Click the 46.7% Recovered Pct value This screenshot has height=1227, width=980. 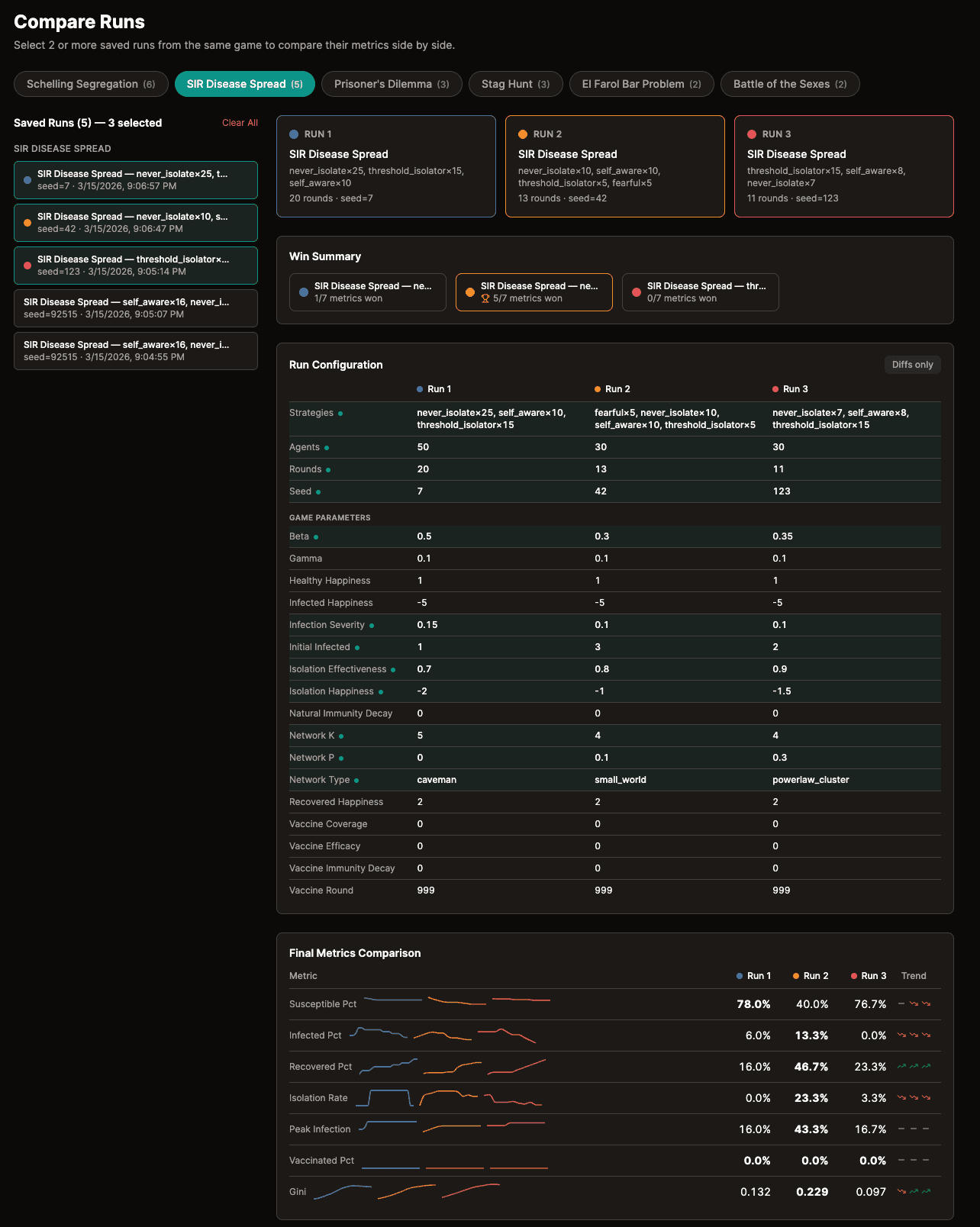click(x=811, y=1067)
